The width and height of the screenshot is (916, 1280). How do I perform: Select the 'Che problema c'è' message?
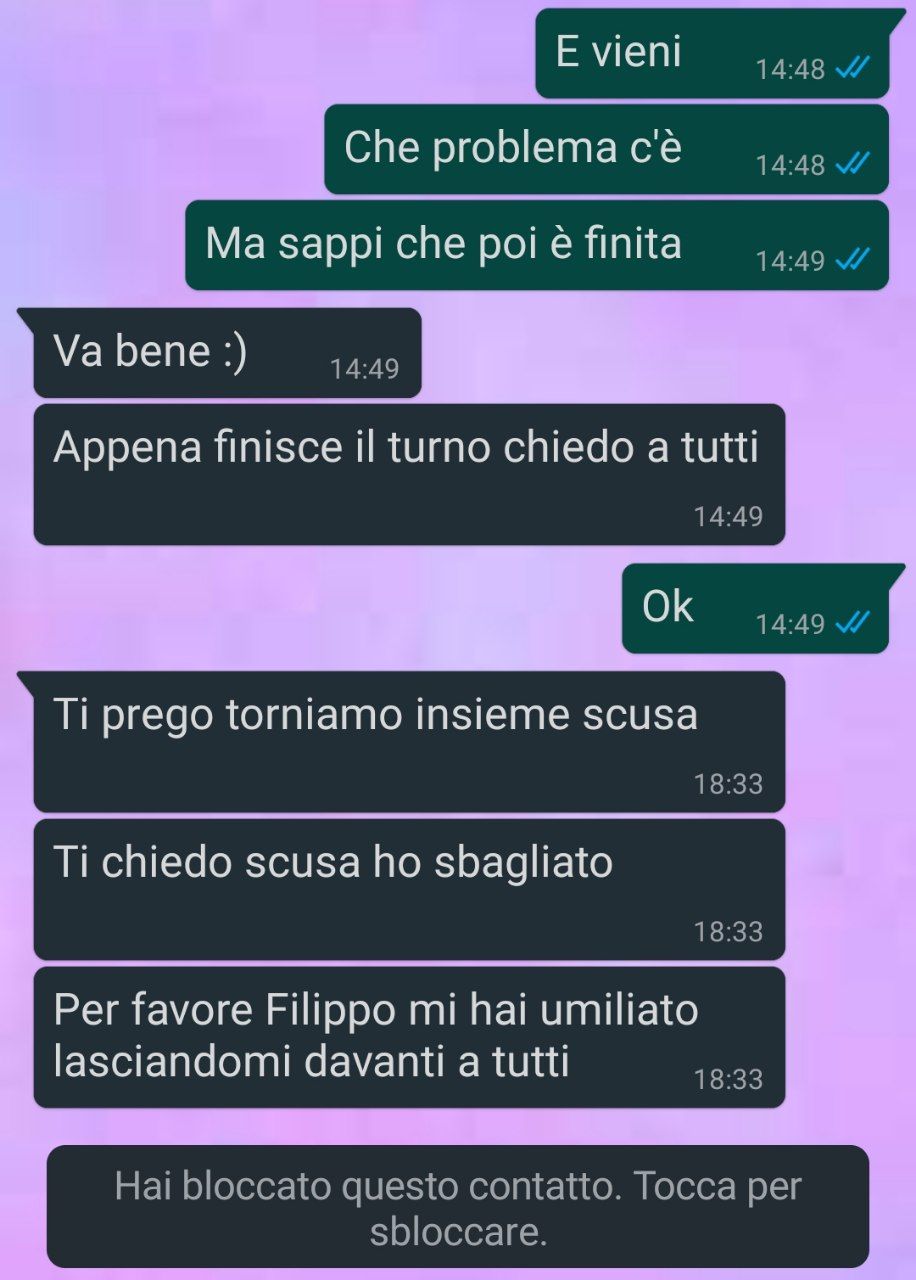pyautogui.click(x=606, y=149)
